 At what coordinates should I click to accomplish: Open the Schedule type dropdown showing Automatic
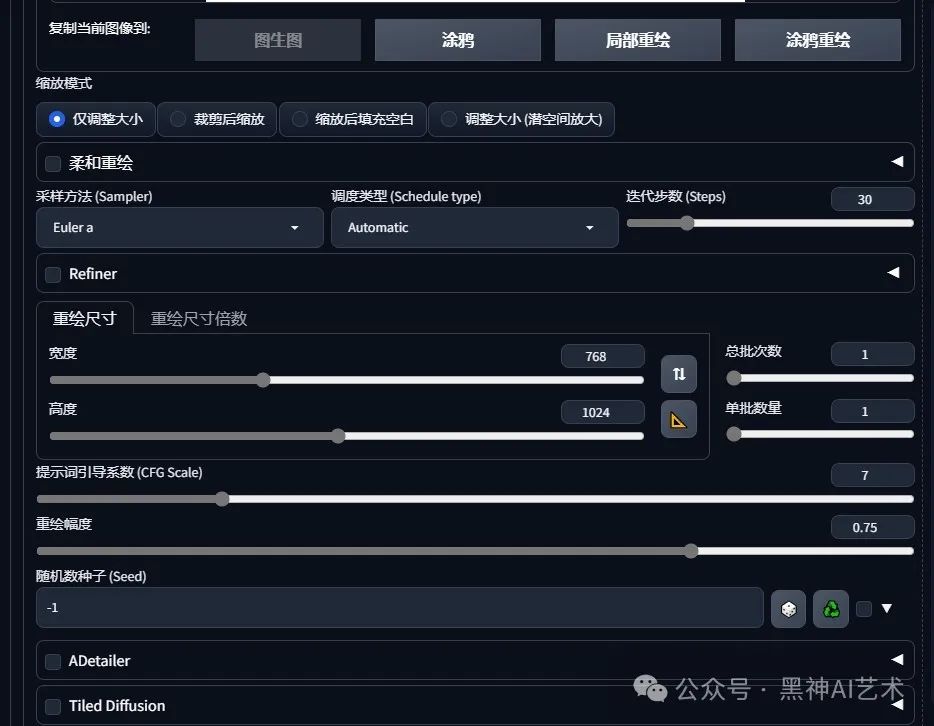tap(475, 228)
